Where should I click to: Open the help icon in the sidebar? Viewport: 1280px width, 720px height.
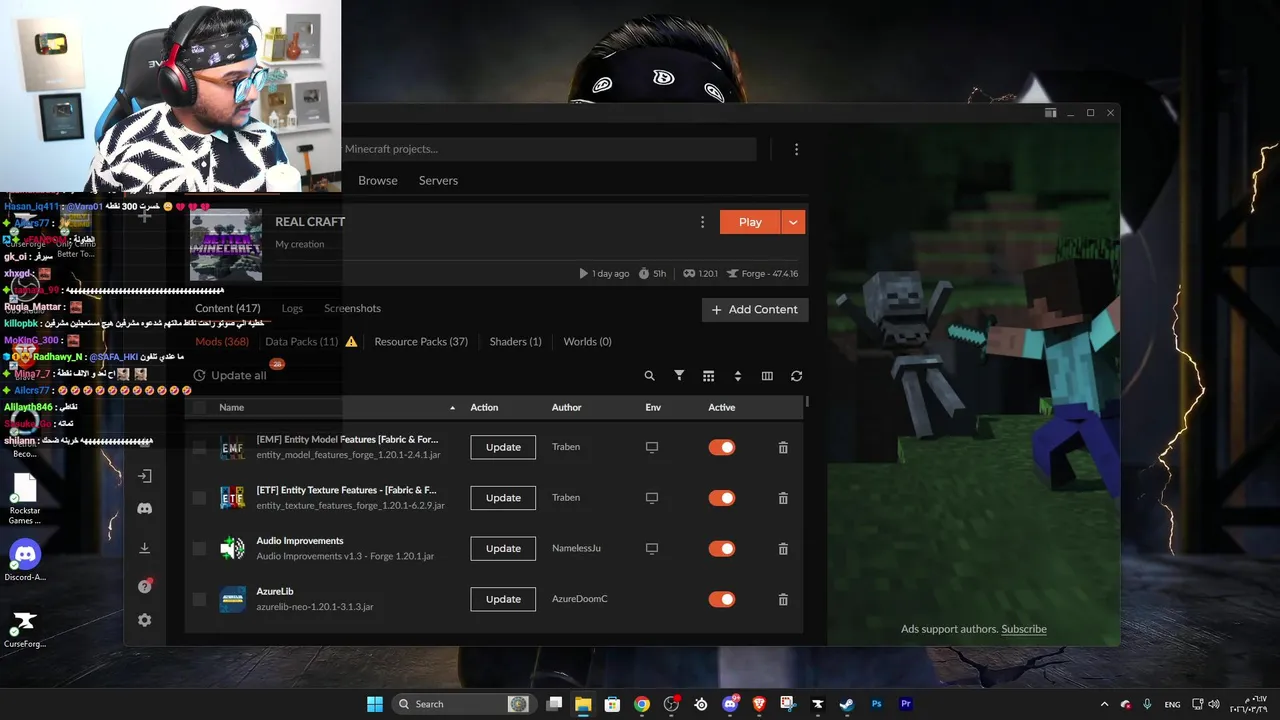(x=144, y=586)
